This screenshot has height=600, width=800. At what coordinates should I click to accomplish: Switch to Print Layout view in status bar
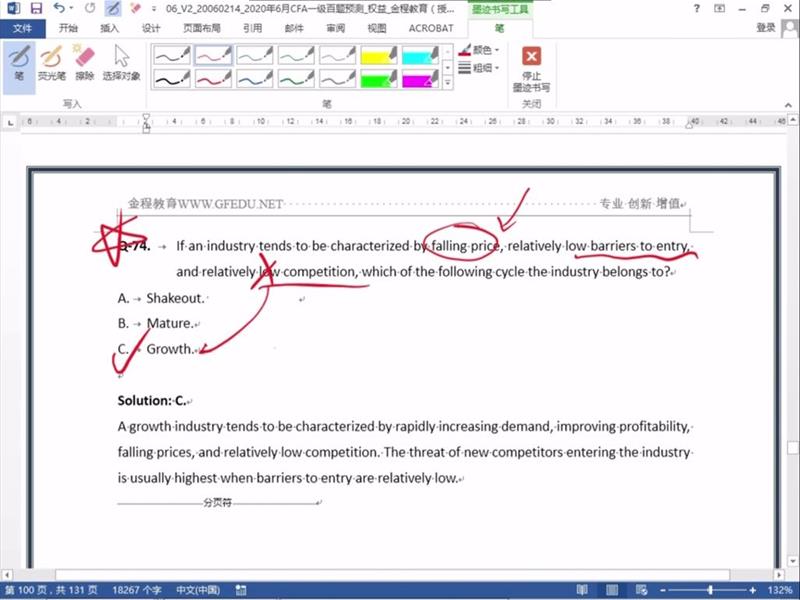pyautogui.click(x=610, y=590)
